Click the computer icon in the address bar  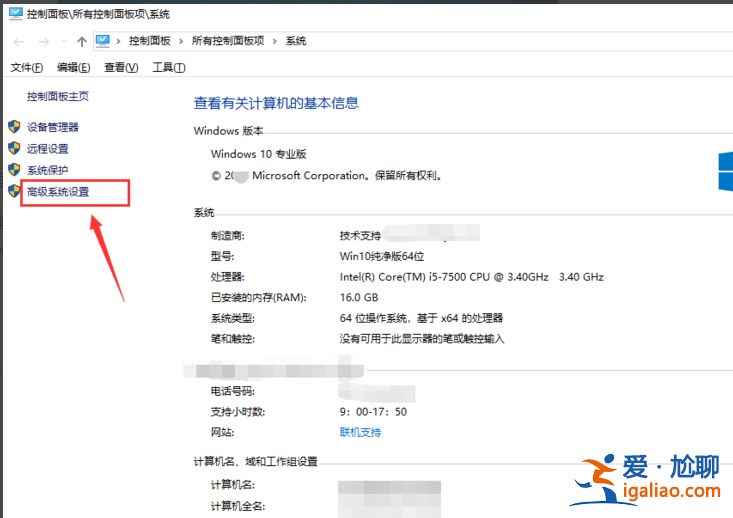103,41
